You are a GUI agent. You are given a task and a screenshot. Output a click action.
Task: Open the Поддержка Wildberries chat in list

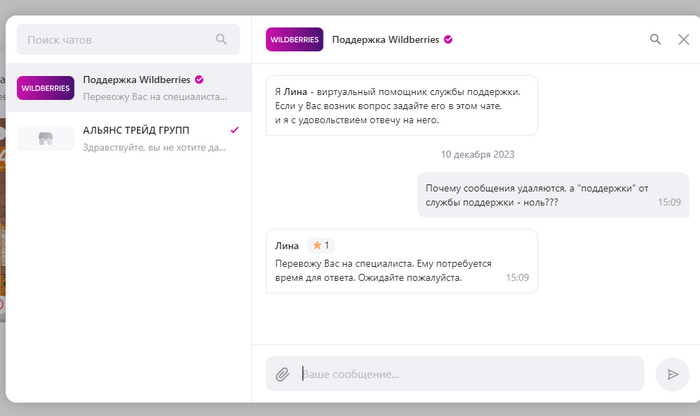(x=129, y=88)
